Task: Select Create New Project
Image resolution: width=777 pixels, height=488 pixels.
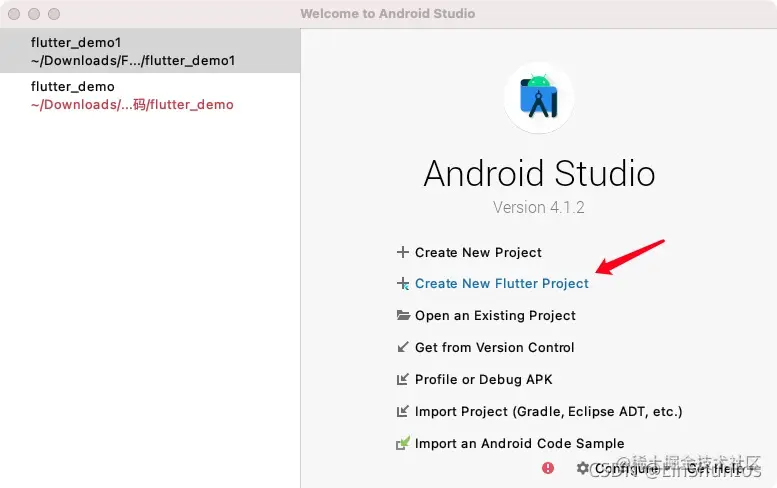Action: click(x=478, y=252)
